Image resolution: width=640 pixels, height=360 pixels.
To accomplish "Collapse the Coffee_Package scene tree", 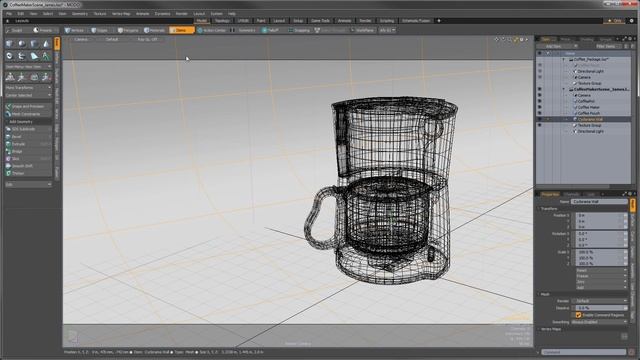I will [564, 59].
